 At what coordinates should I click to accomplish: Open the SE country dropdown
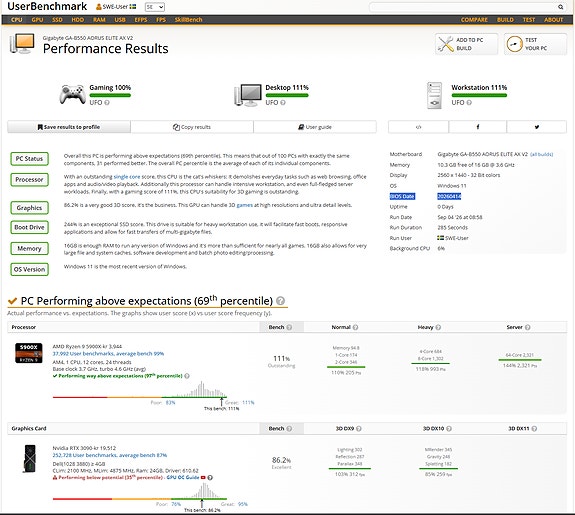coord(155,7)
